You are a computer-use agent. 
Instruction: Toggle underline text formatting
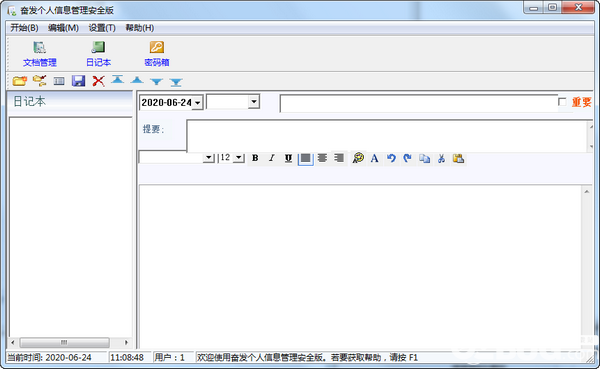289,158
